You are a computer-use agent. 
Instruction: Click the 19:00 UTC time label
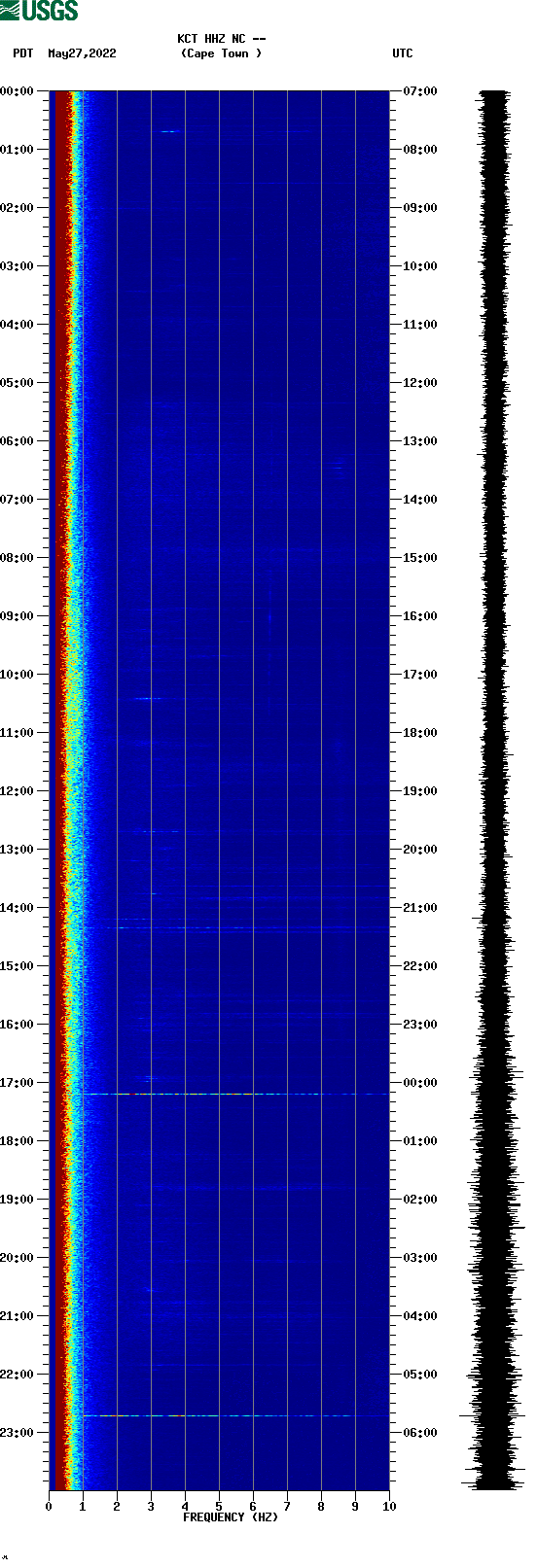[420, 791]
